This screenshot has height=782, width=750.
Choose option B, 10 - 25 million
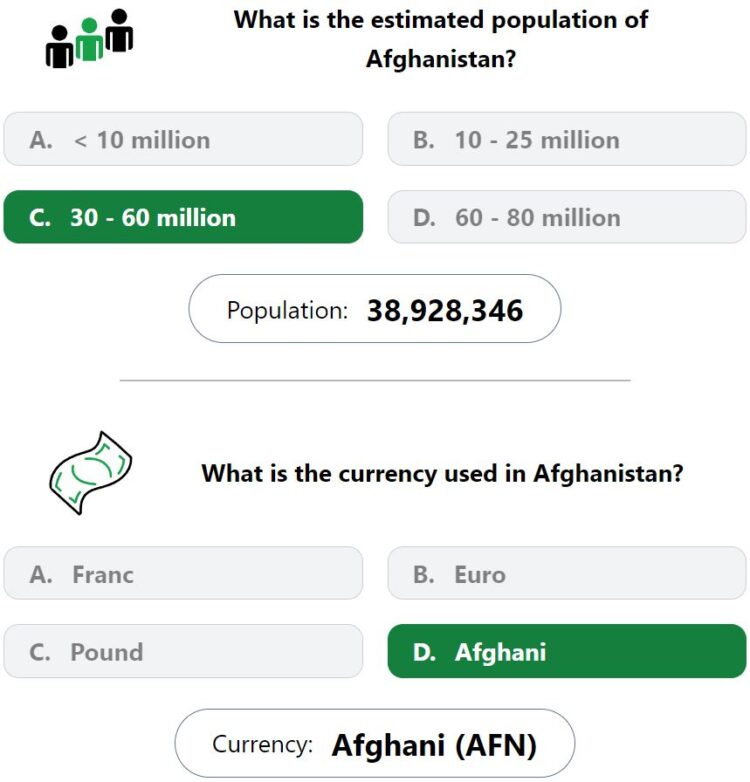coord(567,139)
